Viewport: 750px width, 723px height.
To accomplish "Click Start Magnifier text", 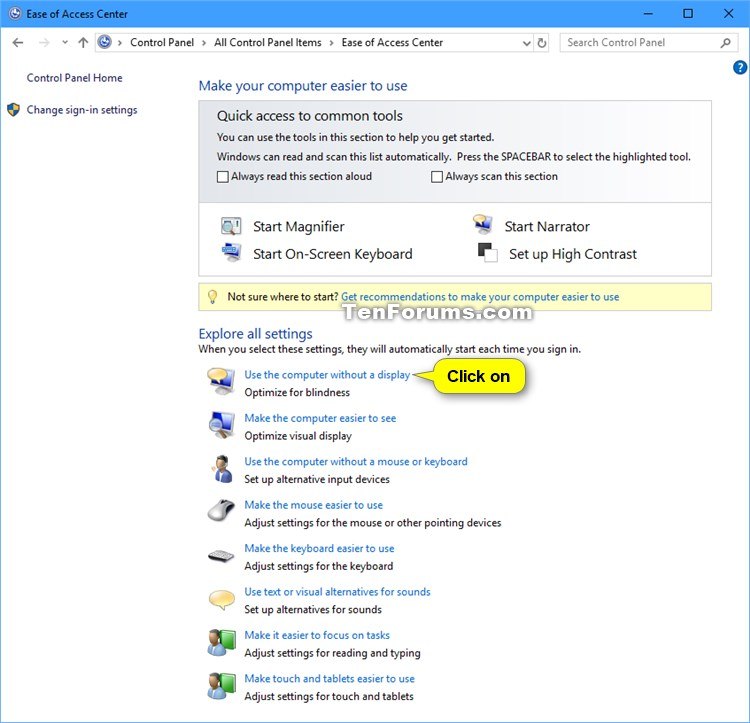I will [298, 227].
